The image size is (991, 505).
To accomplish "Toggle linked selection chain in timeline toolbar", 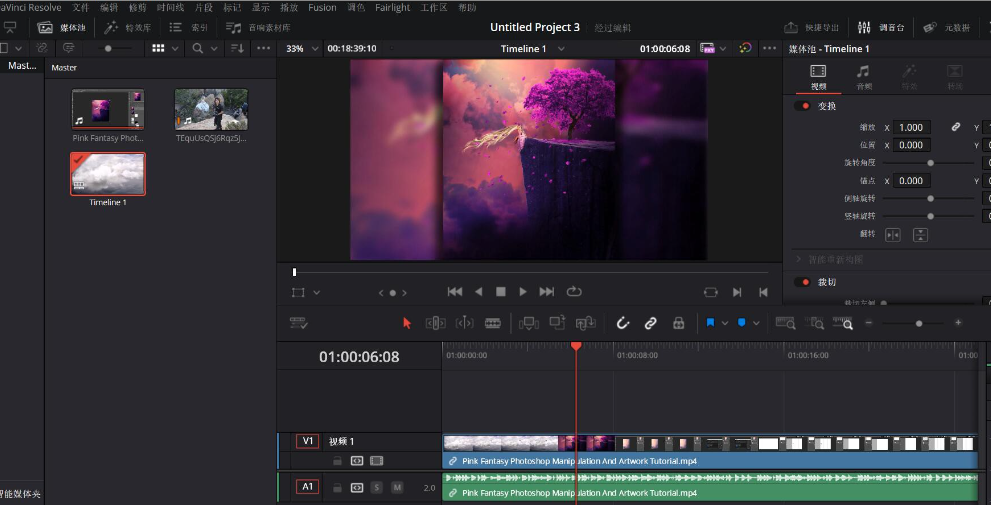I will [650, 323].
